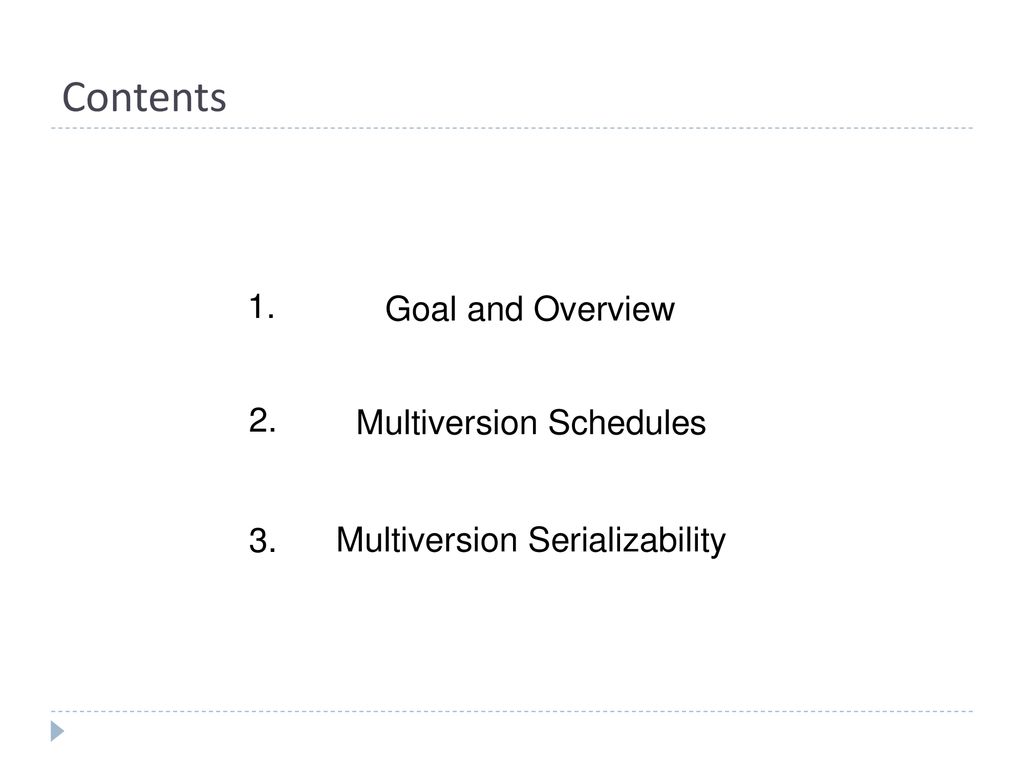
Task: Click the dashed line above the footer
Action: click(512, 711)
